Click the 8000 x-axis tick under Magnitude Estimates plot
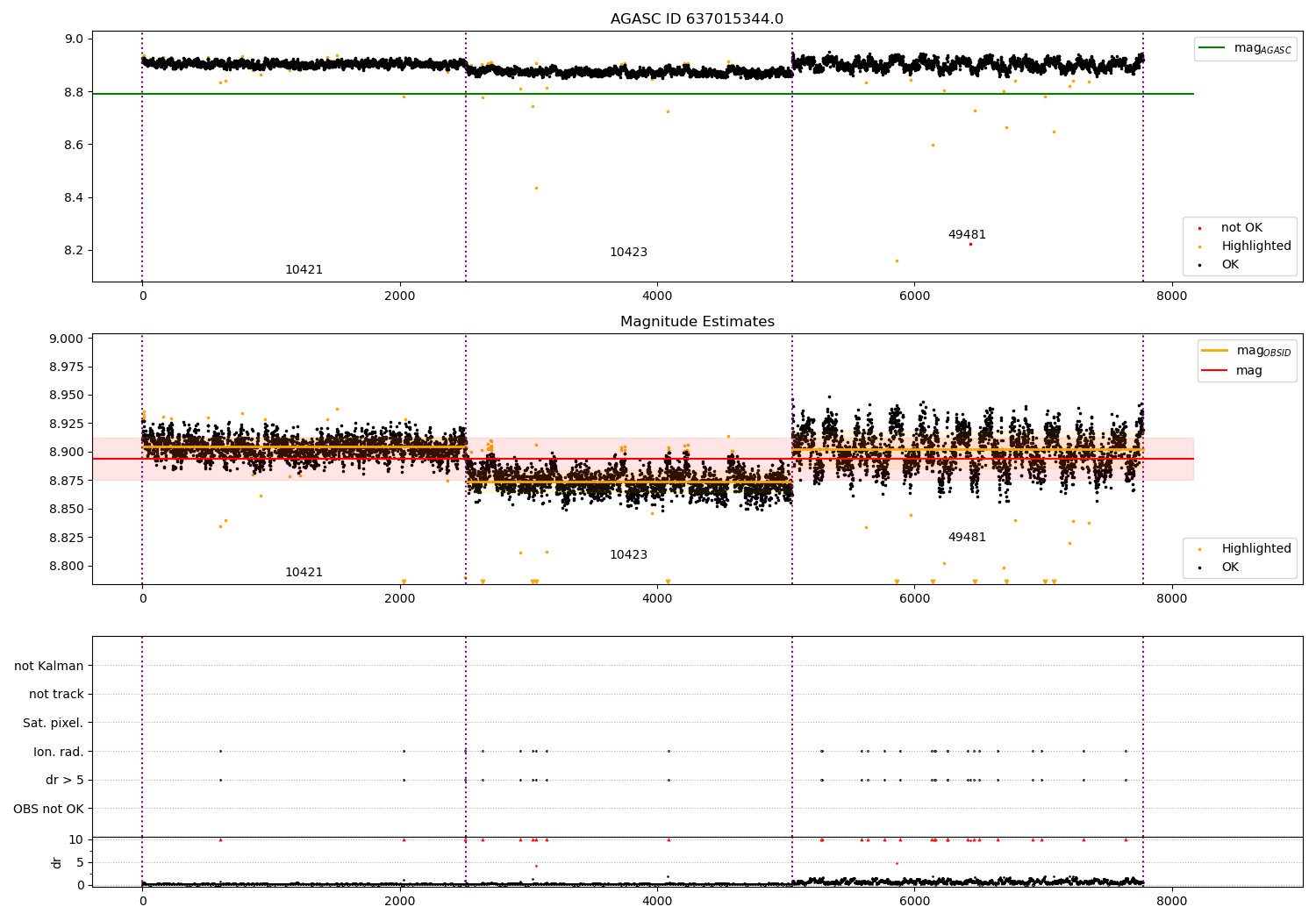 1172,599
